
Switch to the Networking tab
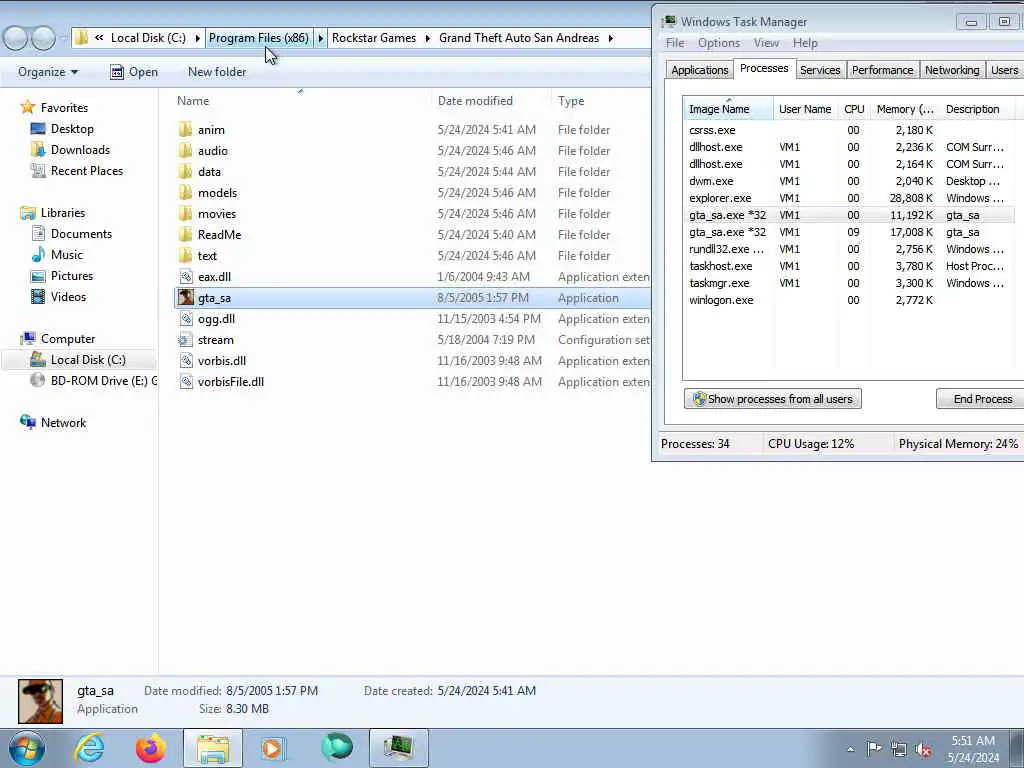[x=952, y=70]
